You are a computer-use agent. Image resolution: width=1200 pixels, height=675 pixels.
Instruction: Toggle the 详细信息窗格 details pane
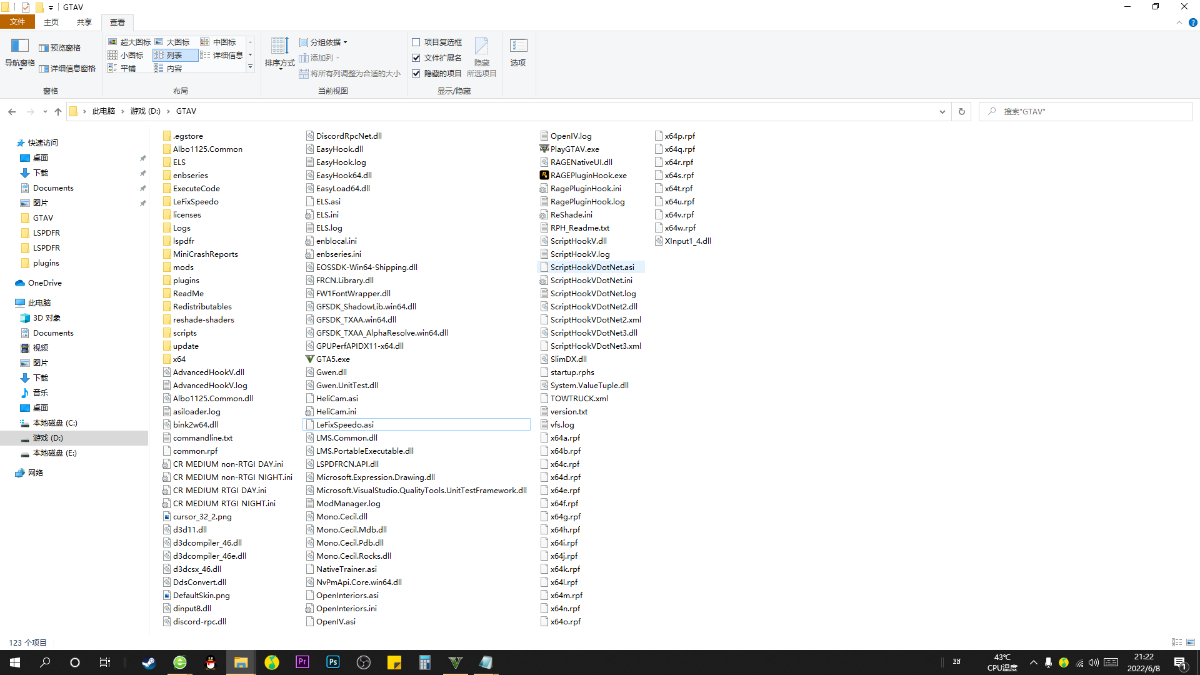point(67,68)
